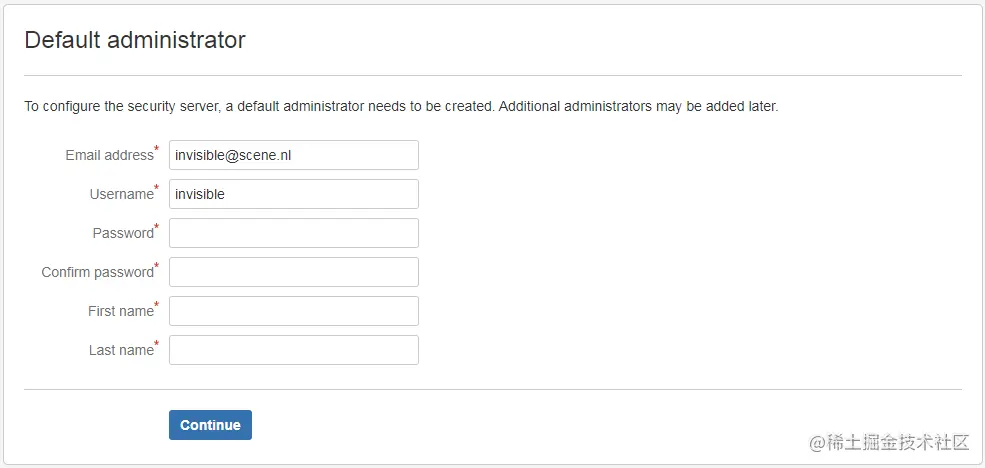This screenshot has height=468, width=985.
Task: Click the red asterisk beside Confirm password
Action: coord(157,267)
